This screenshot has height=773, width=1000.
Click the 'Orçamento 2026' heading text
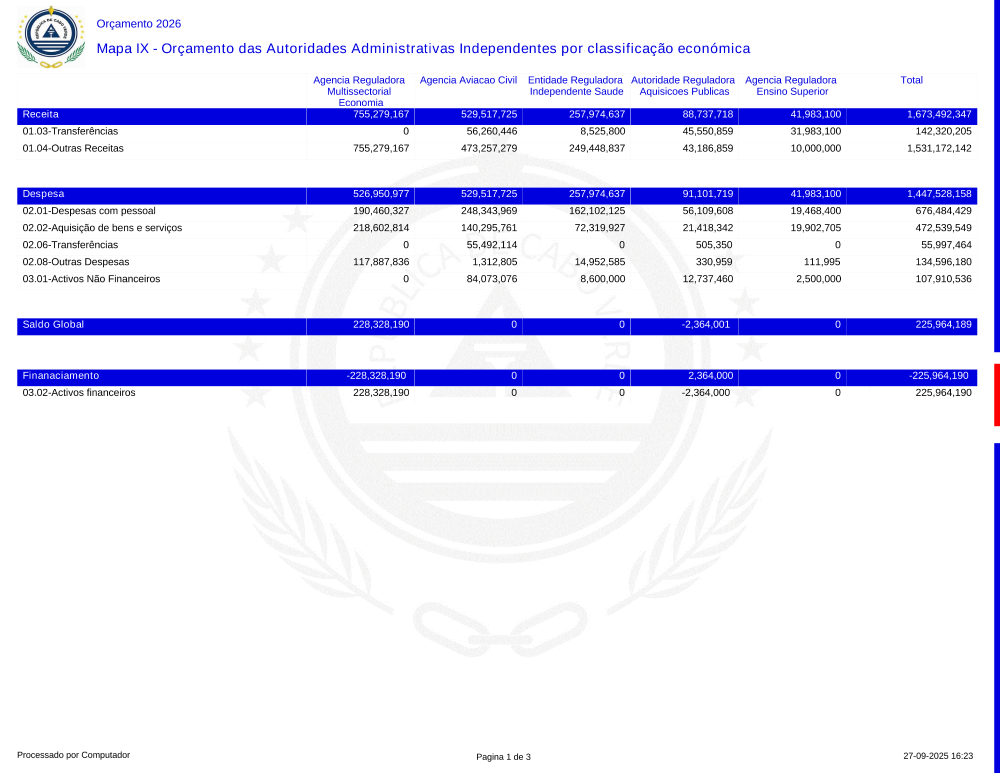click(x=139, y=24)
